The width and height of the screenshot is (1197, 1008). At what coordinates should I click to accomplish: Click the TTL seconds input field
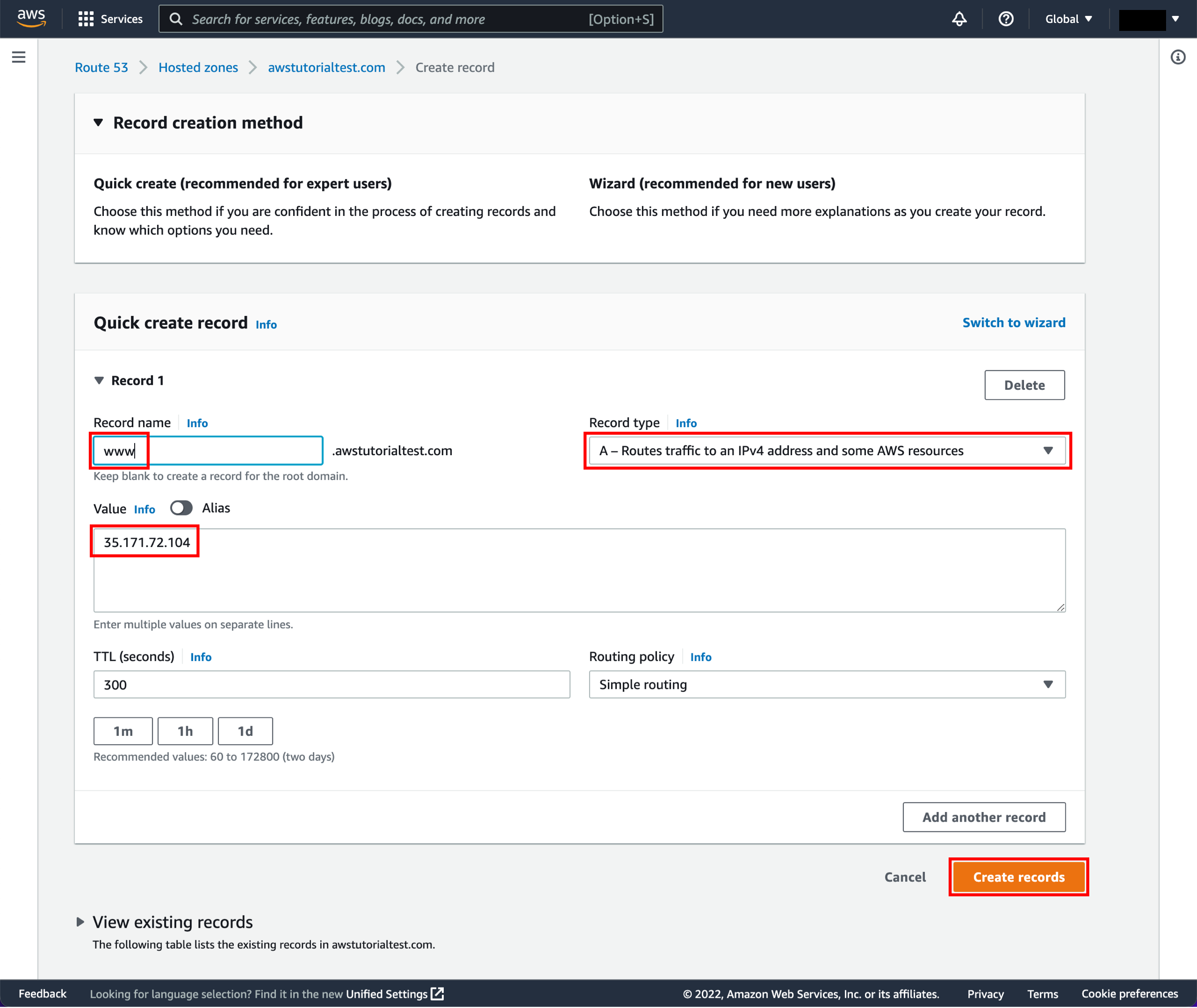point(332,684)
